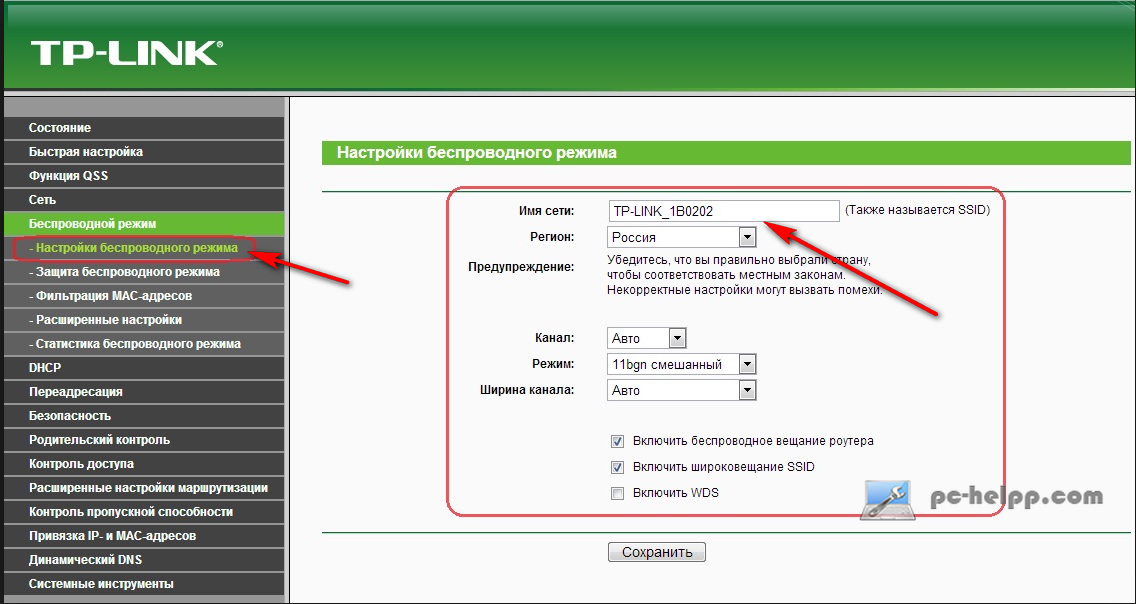Enable the Включить WDS checkbox
This screenshot has width=1136, height=604.
[617, 494]
